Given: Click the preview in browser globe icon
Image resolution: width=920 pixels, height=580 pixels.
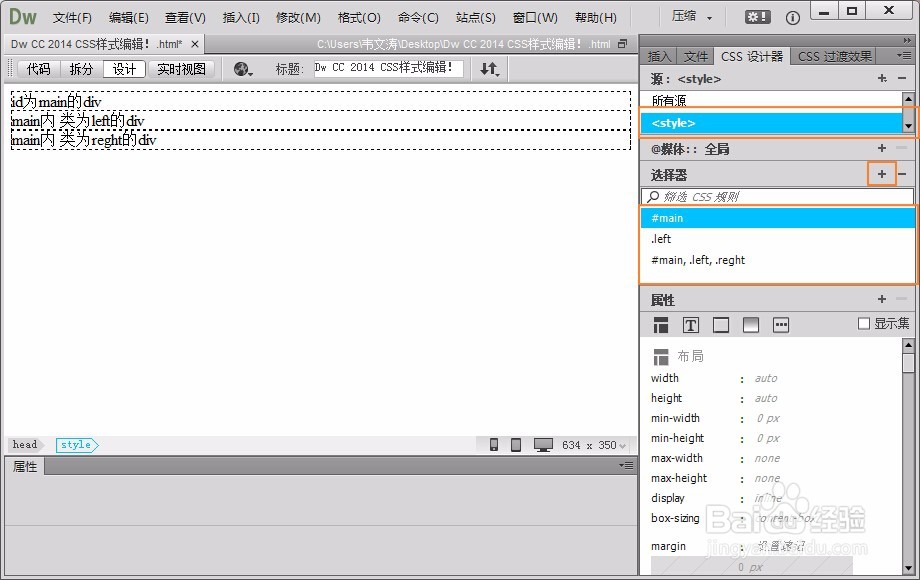Looking at the screenshot, I should click(242, 69).
